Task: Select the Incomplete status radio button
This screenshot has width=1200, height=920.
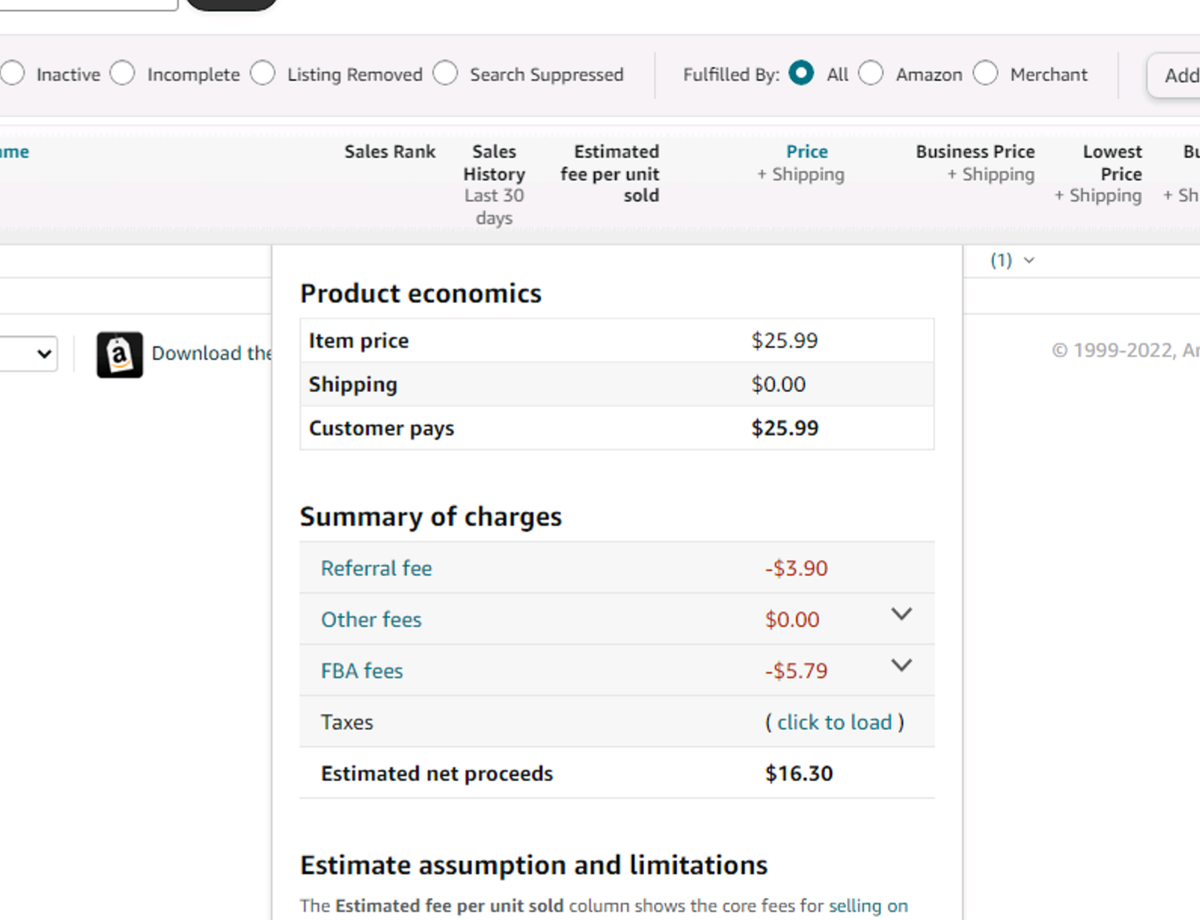Action: tap(123, 74)
